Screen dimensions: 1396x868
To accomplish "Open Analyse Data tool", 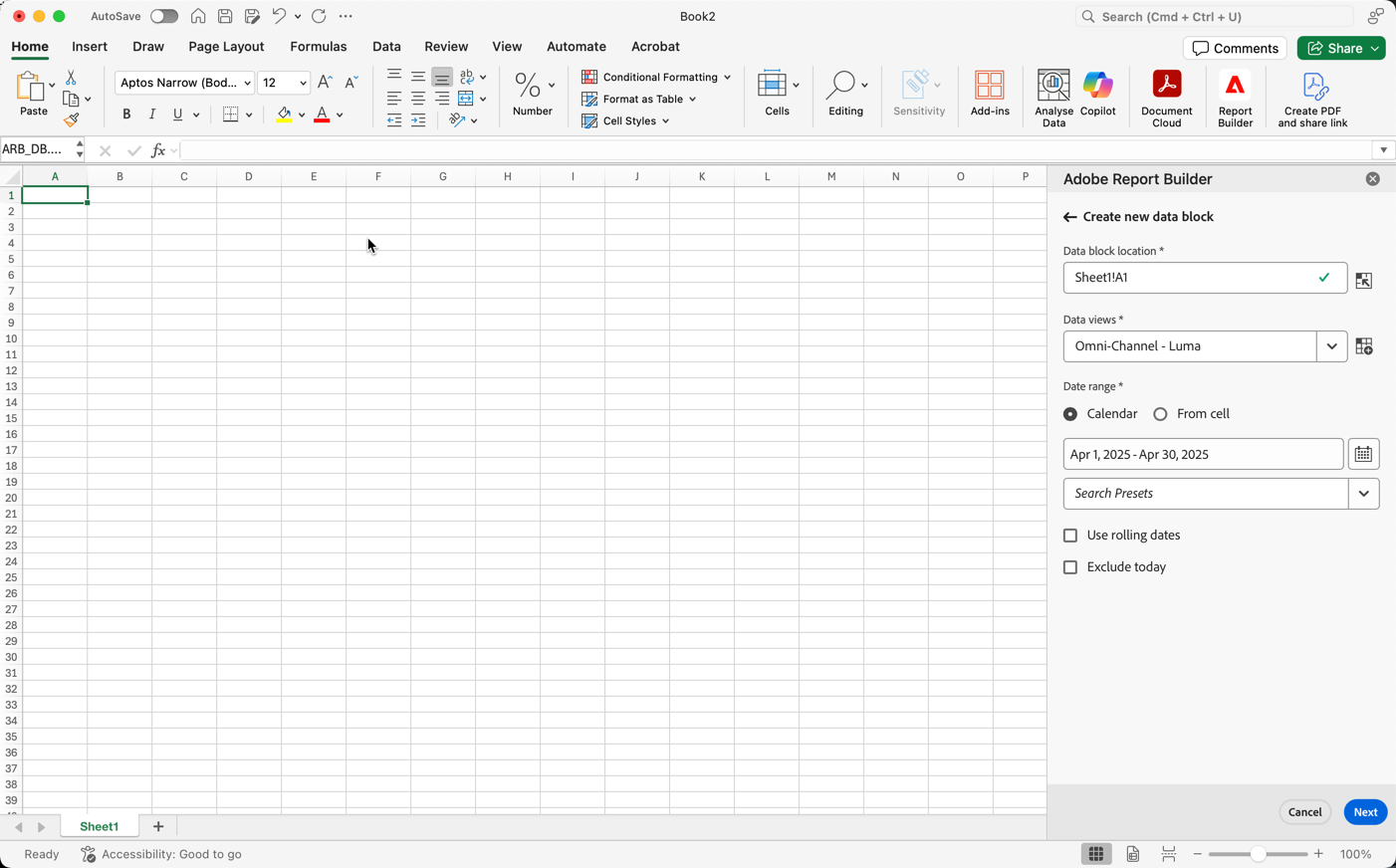I will [x=1053, y=98].
